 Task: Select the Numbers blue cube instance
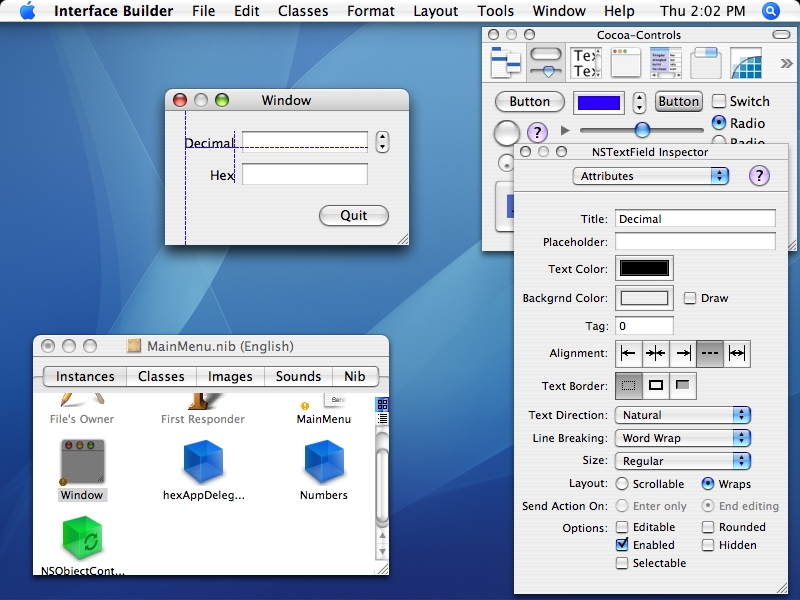coord(324,462)
